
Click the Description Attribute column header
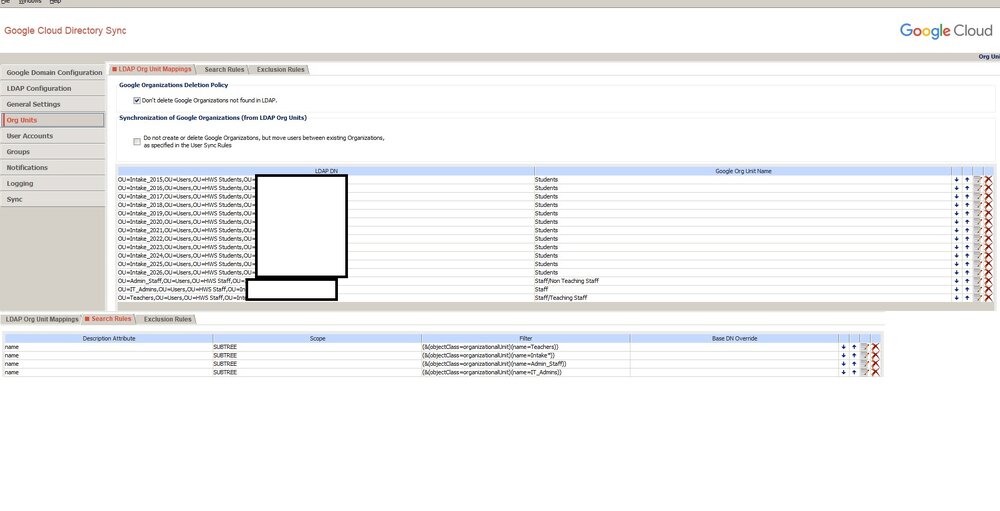click(x=108, y=339)
